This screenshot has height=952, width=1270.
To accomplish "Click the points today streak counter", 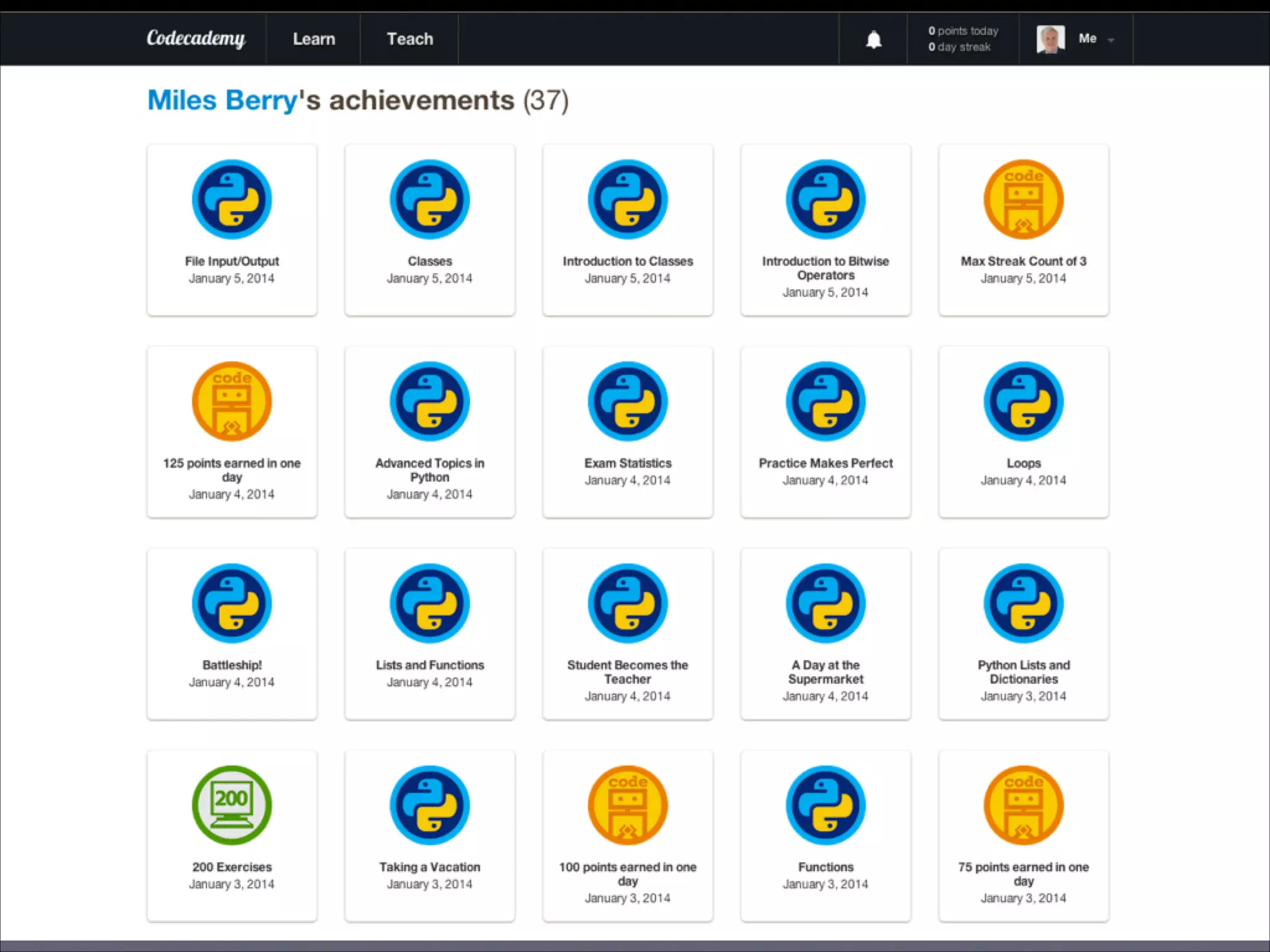I will (963, 39).
